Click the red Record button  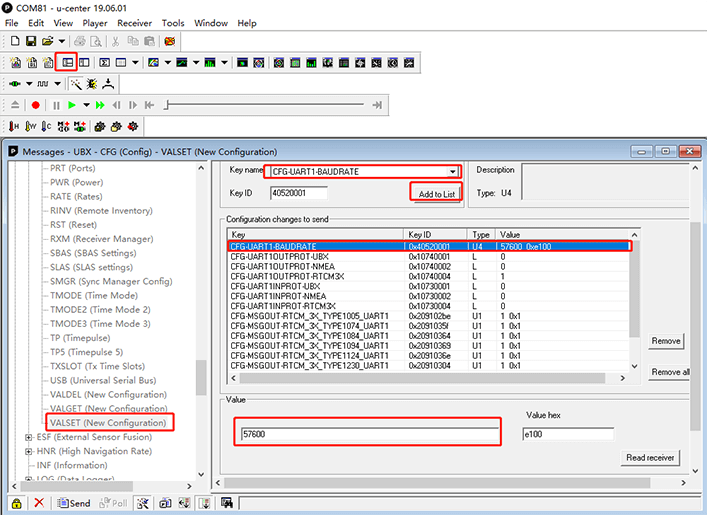click(36, 105)
